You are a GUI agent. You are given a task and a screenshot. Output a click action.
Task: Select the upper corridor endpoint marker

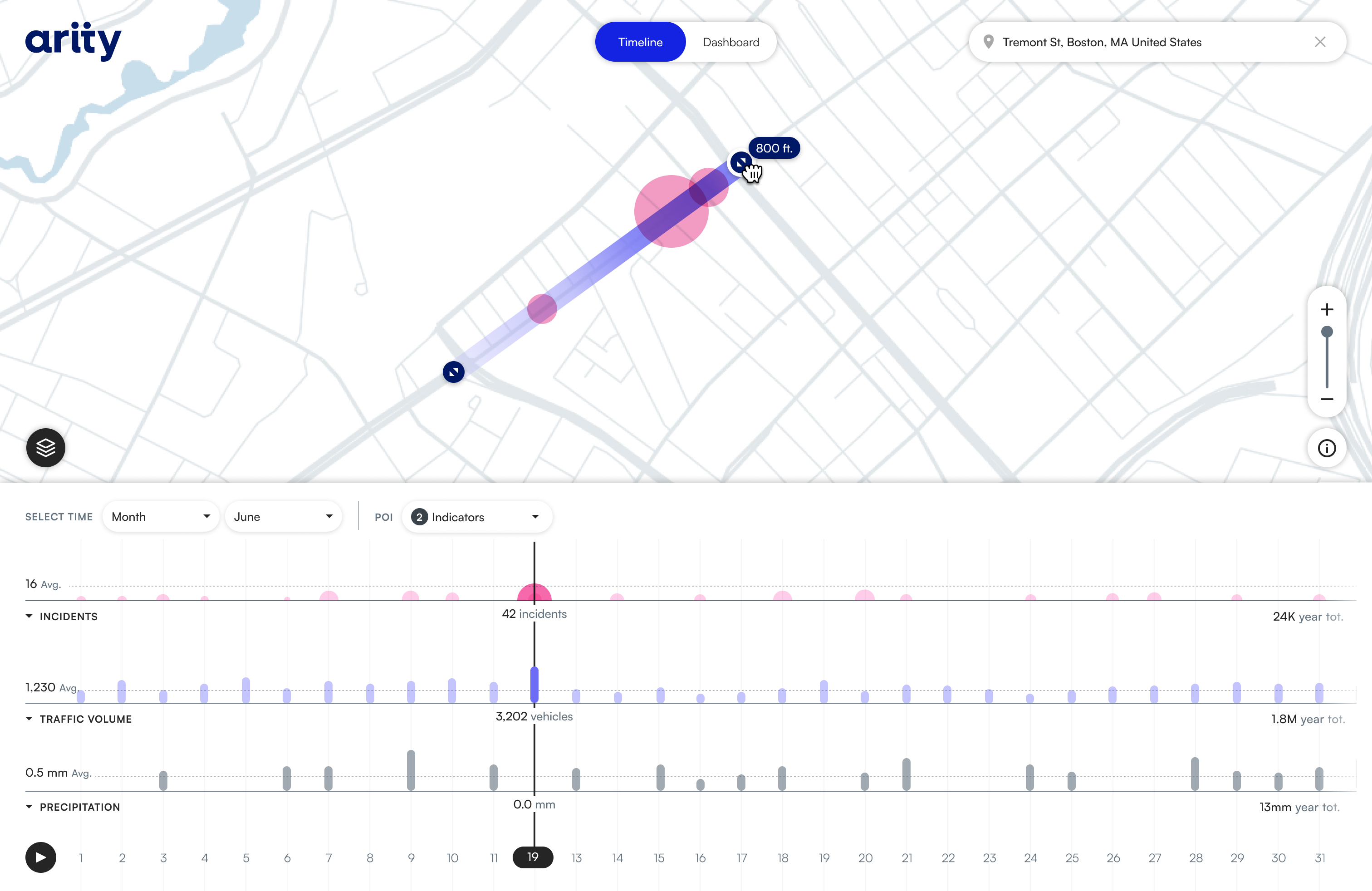(741, 162)
